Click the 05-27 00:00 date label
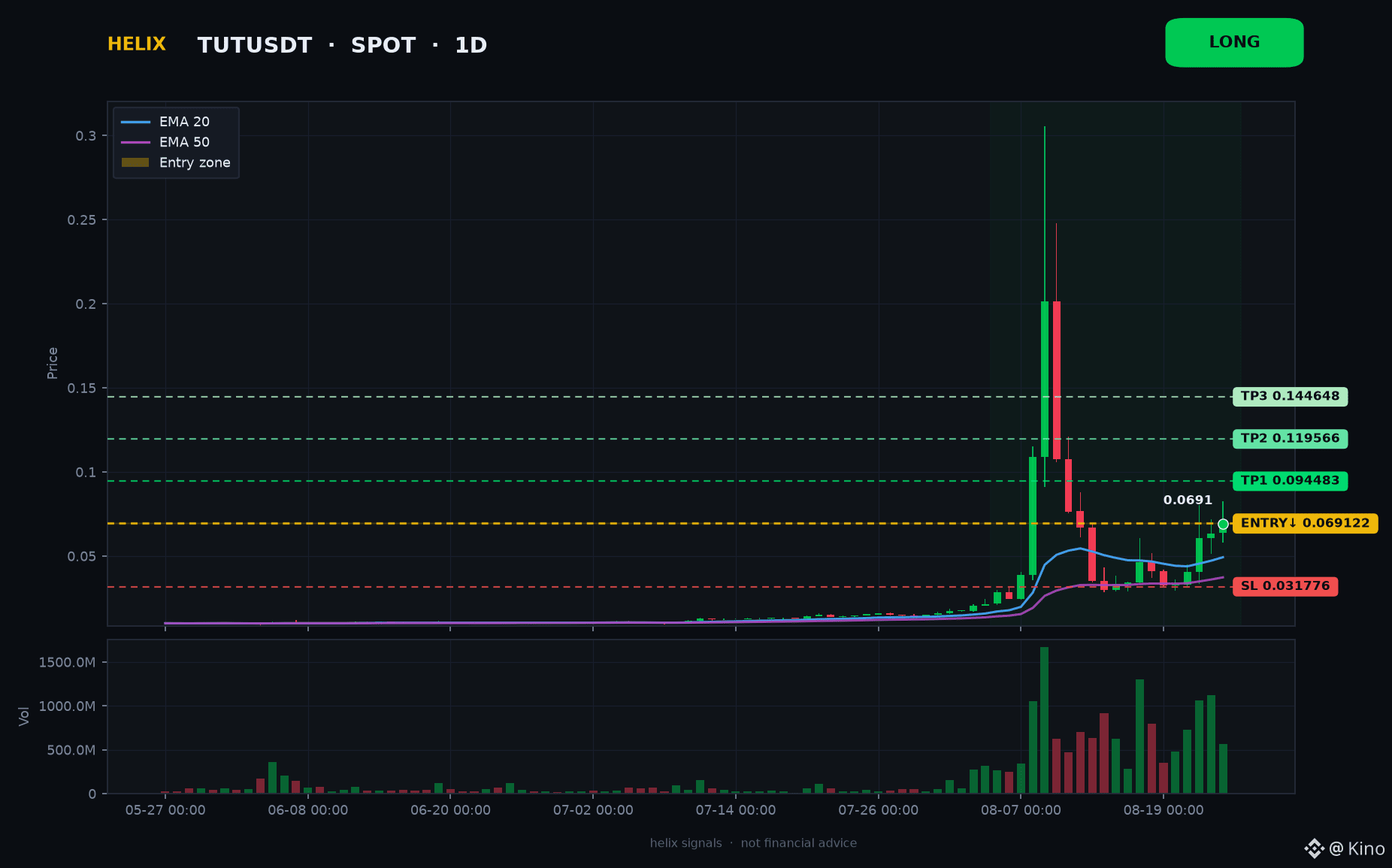1392x868 pixels. 165,810
